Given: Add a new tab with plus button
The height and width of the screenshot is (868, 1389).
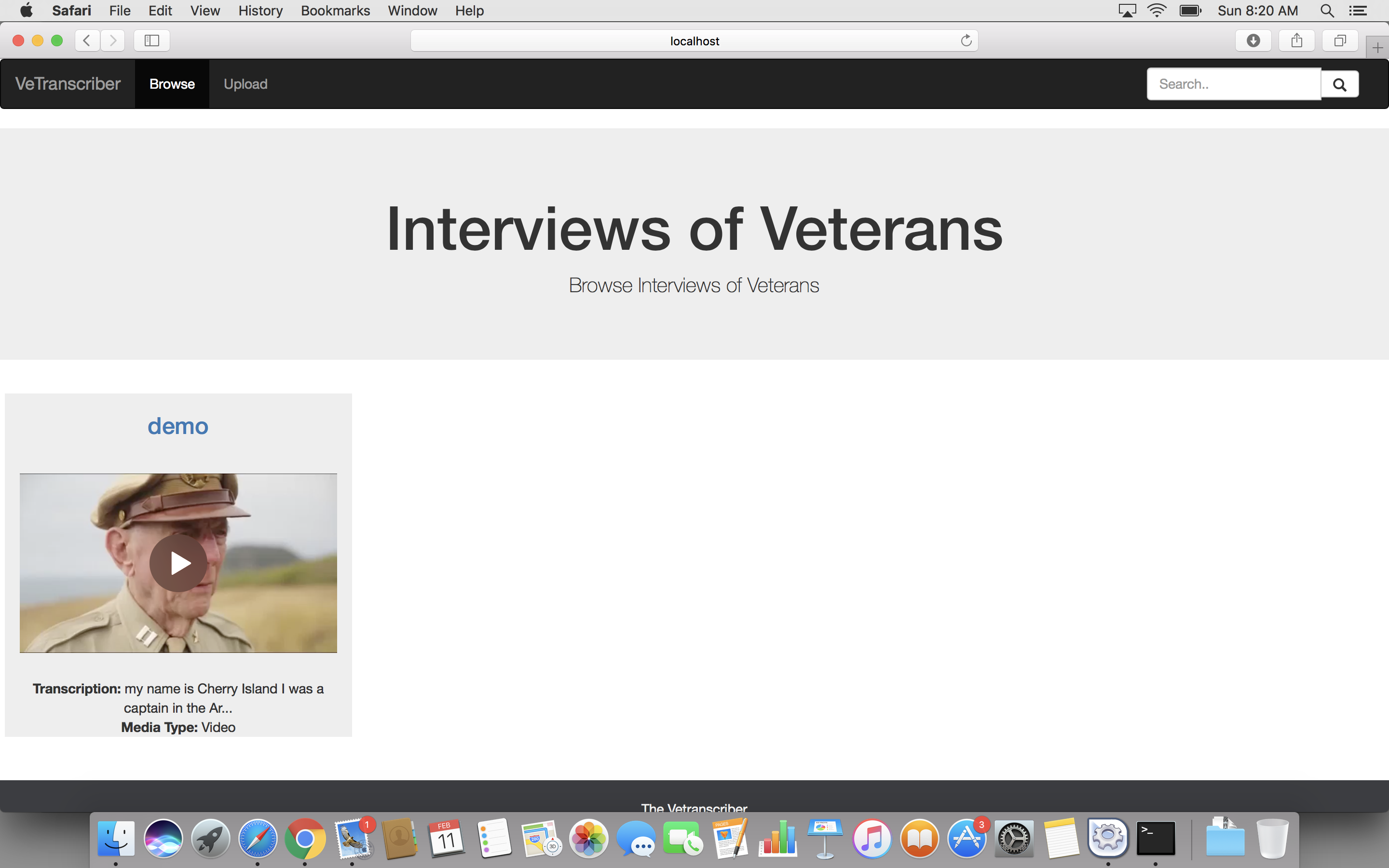Looking at the screenshot, I should pos(1377,48).
